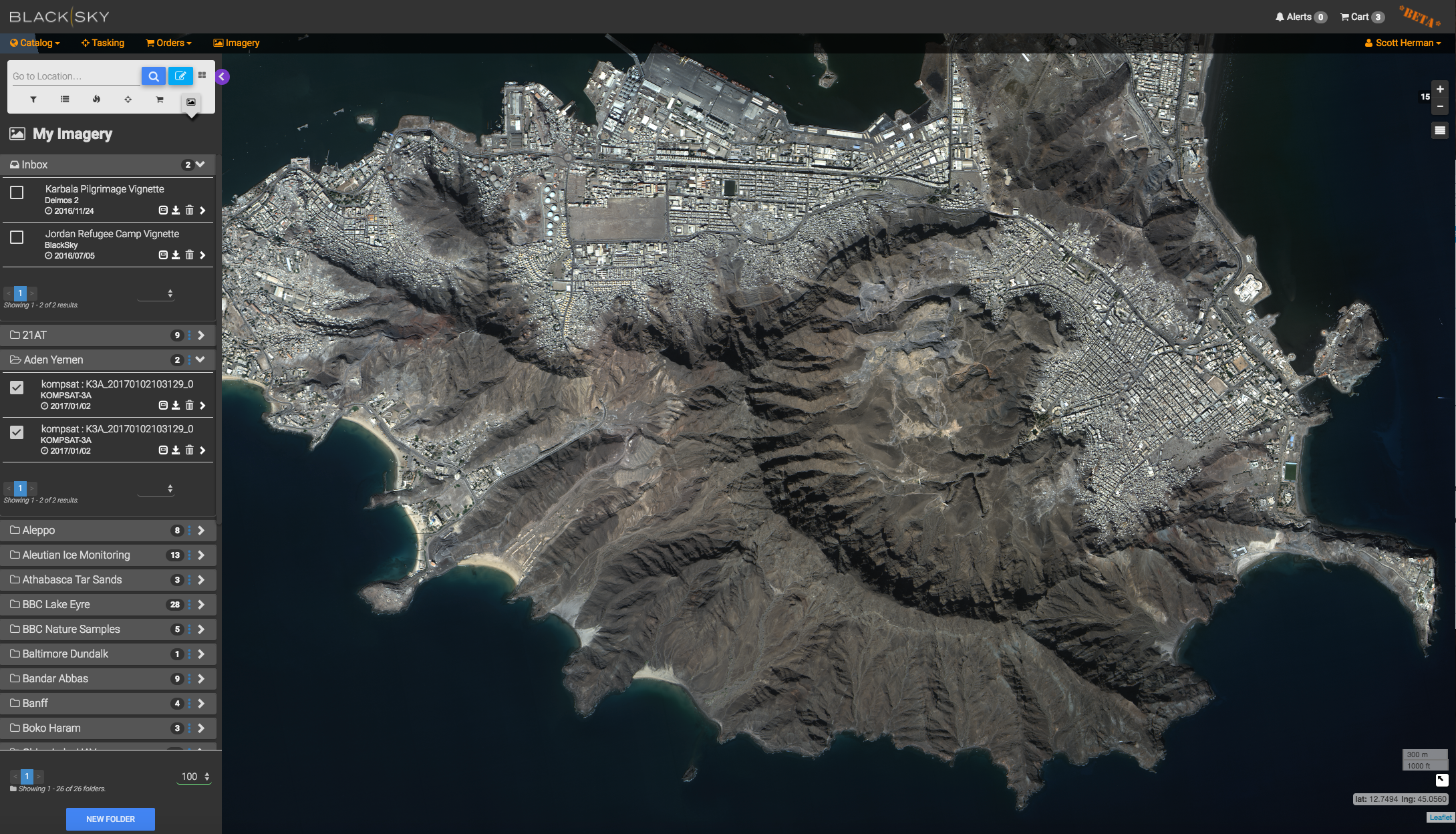Click the NEW FOLDER button
This screenshot has height=834, width=1456.
(x=110, y=819)
